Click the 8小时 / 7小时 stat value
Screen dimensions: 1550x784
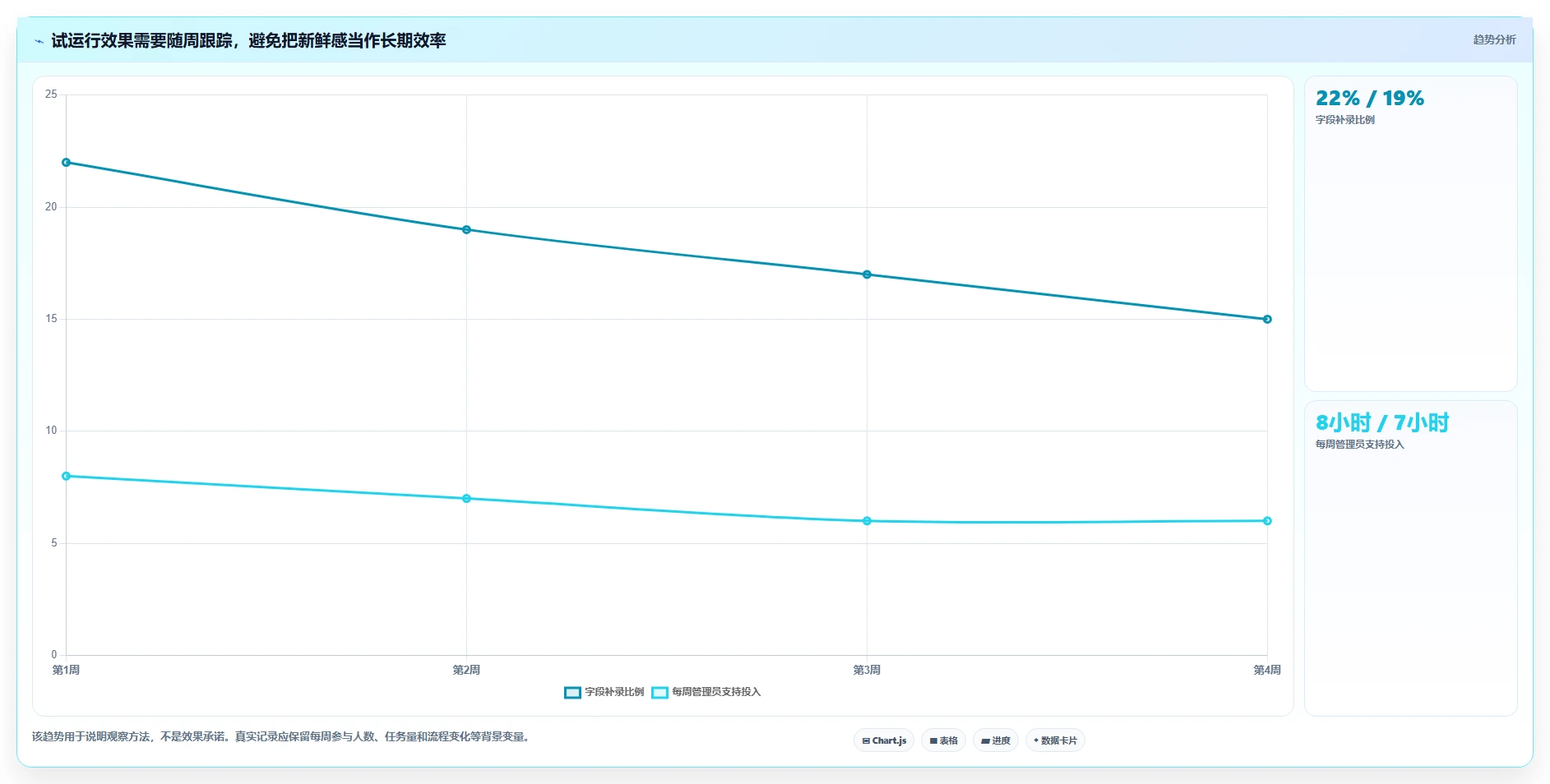(1382, 423)
